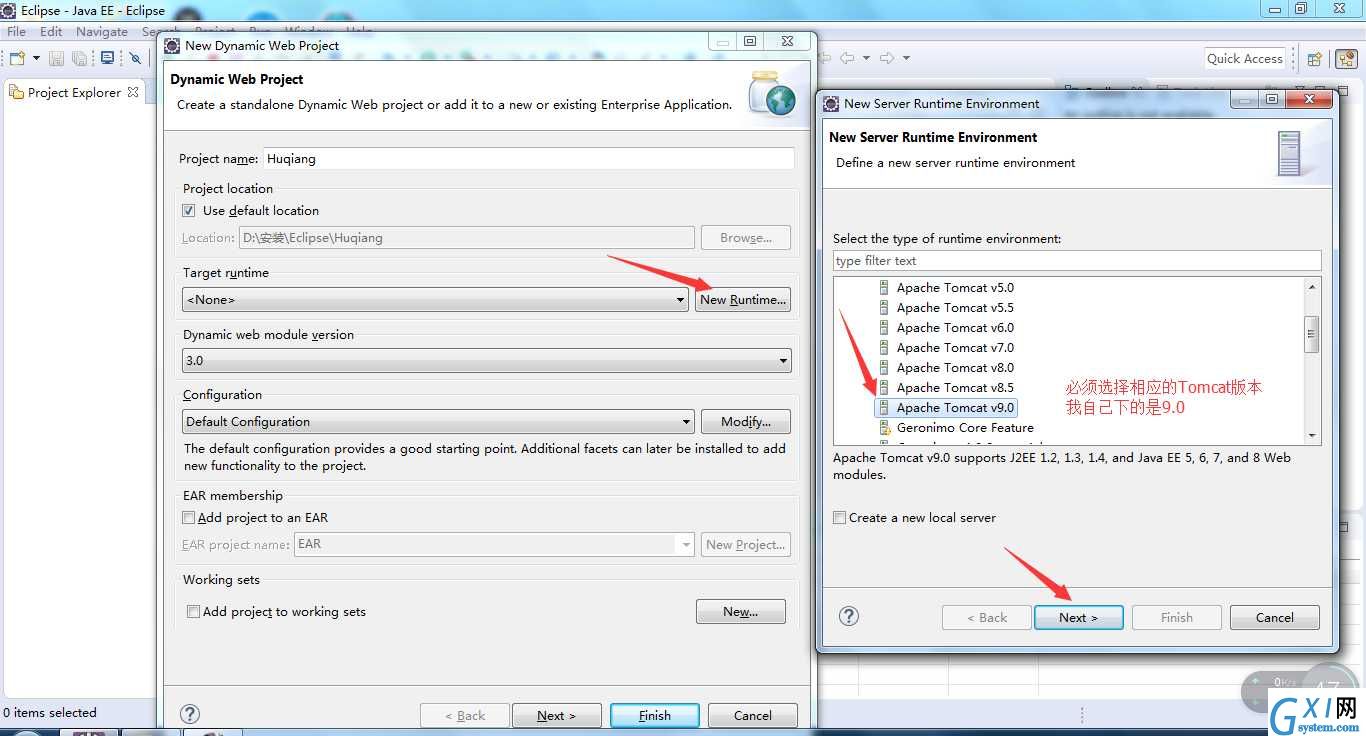Select Apache Tomcat v8.0 in runtime list
Viewport: 1366px width, 736px height.
(955, 368)
